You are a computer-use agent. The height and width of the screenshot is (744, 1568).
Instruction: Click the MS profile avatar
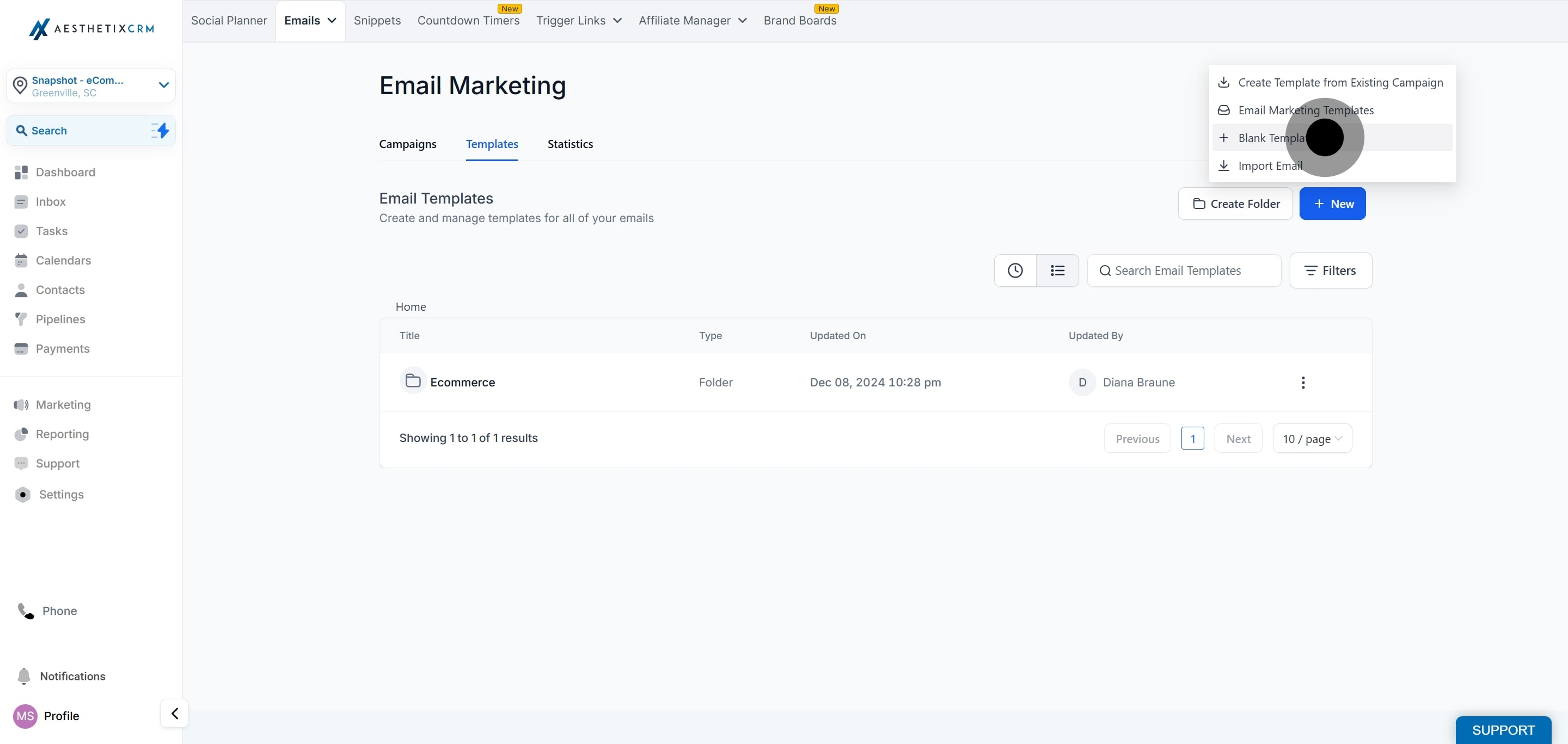point(26,715)
